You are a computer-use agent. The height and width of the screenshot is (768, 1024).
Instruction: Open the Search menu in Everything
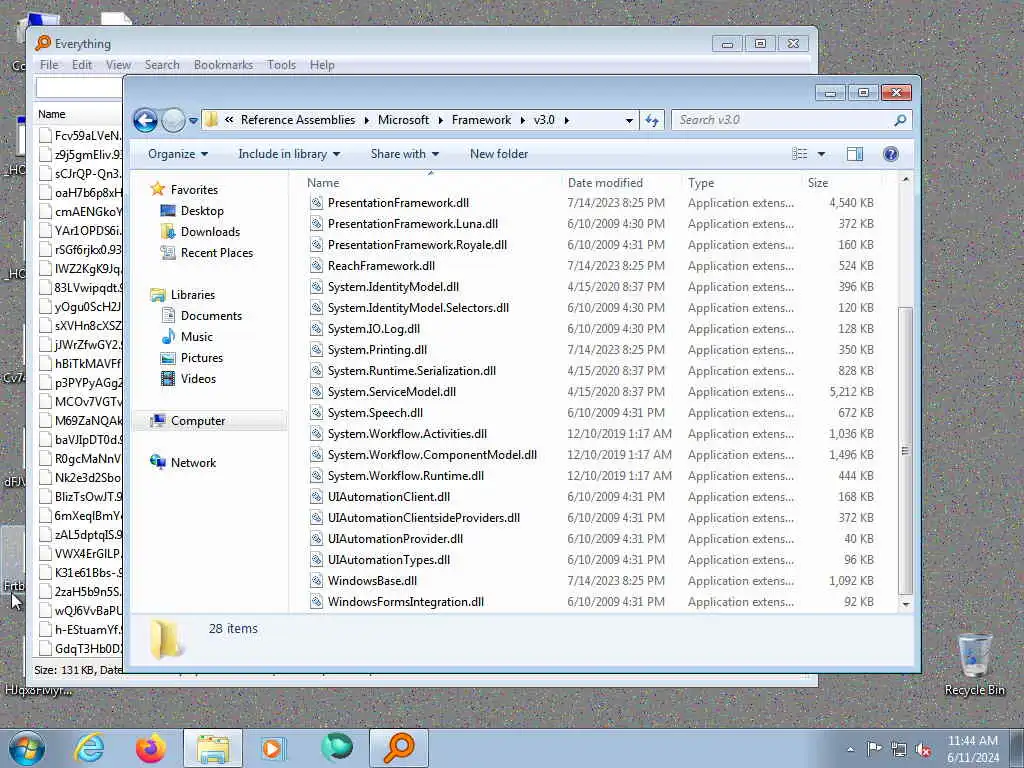(162, 65)
